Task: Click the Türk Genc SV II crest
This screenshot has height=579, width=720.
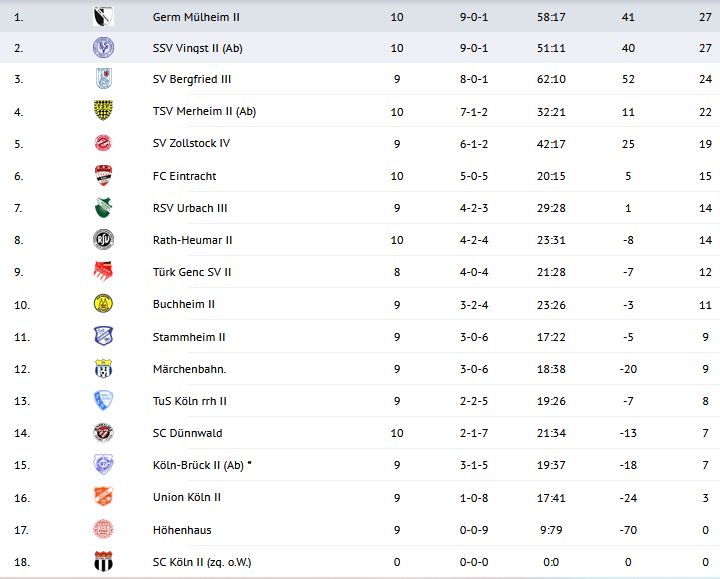Action: pos(103,272)
